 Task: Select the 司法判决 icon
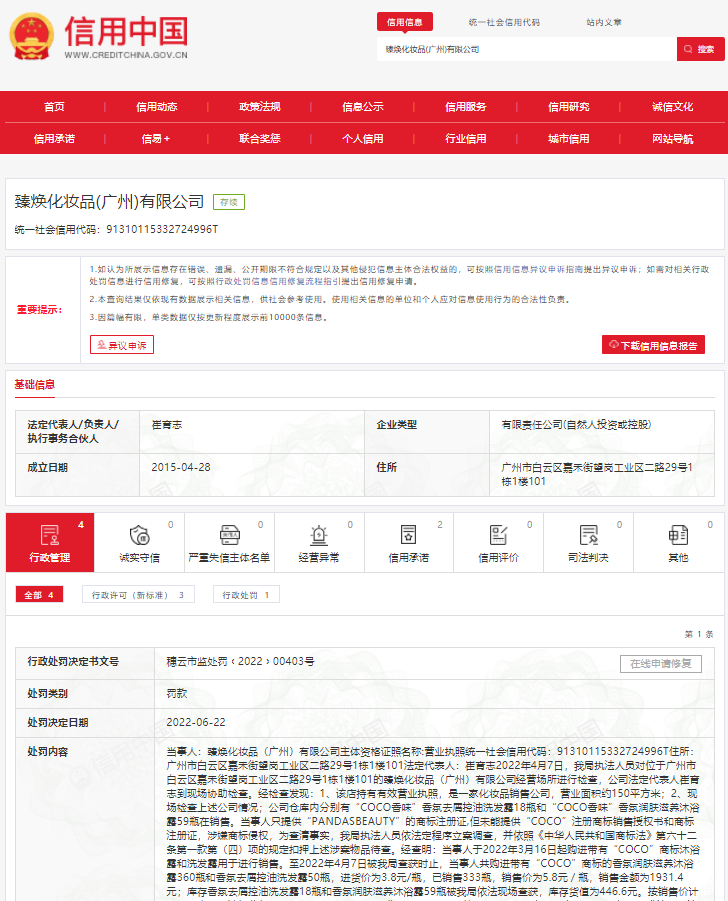pos(588,535)
